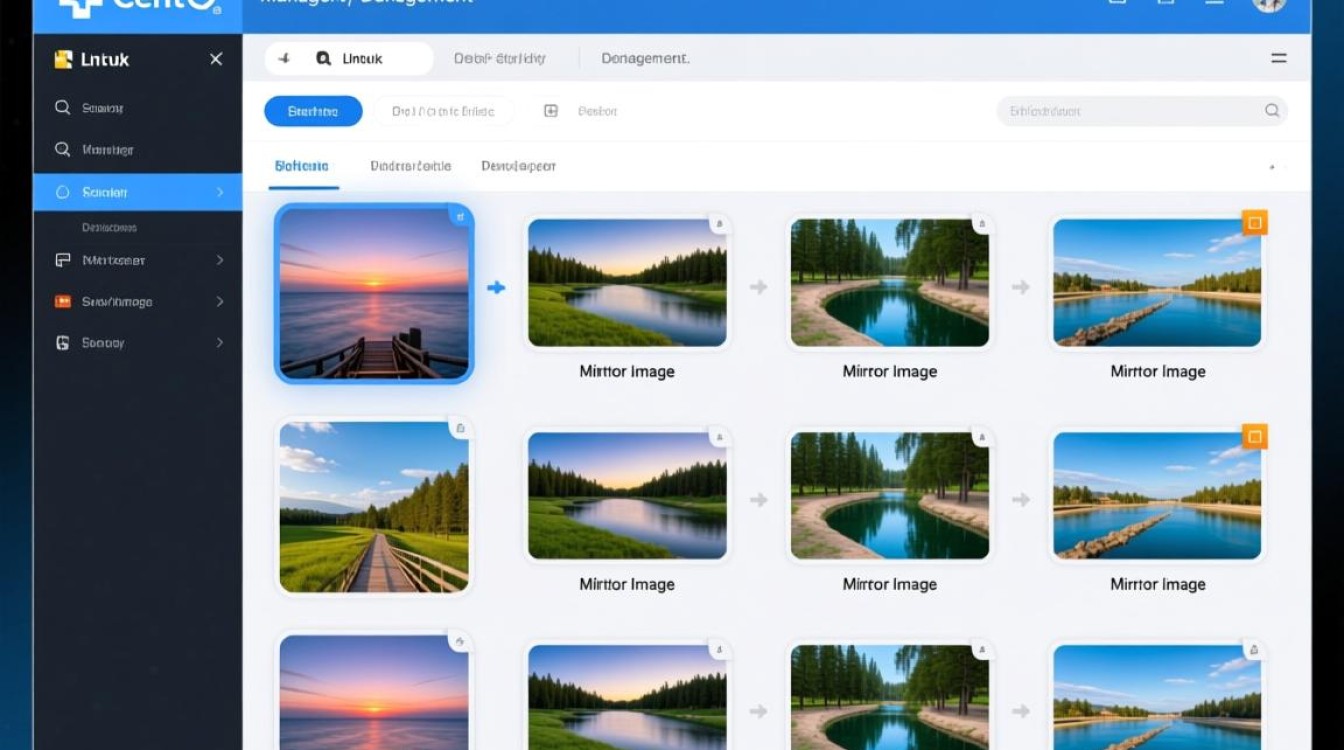Click the magnifier icon inside the search field
The image size is (1344, 750).
coord(1272,111)
